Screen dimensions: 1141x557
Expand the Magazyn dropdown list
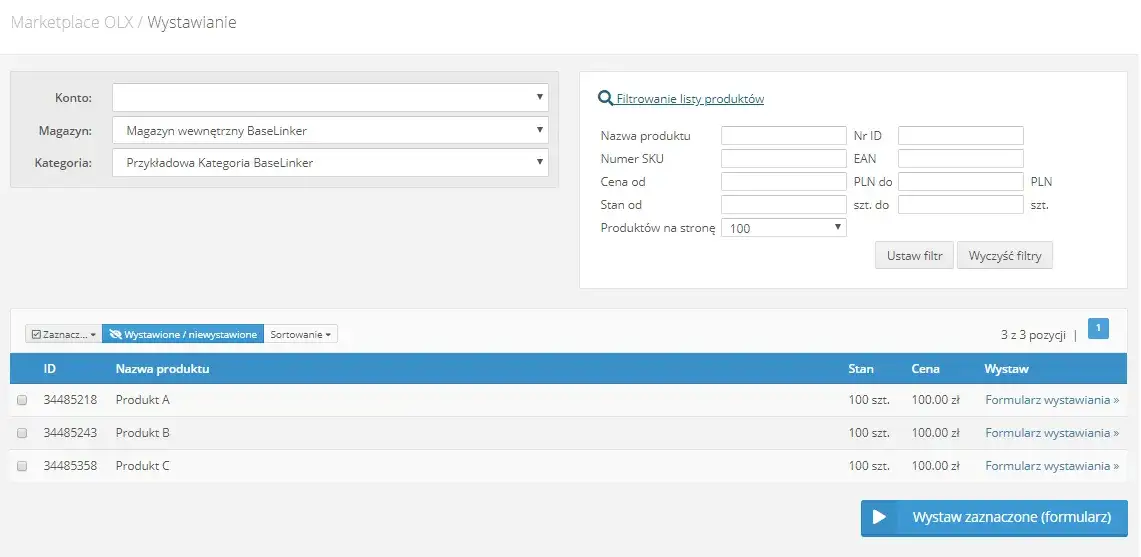point(330,130)
